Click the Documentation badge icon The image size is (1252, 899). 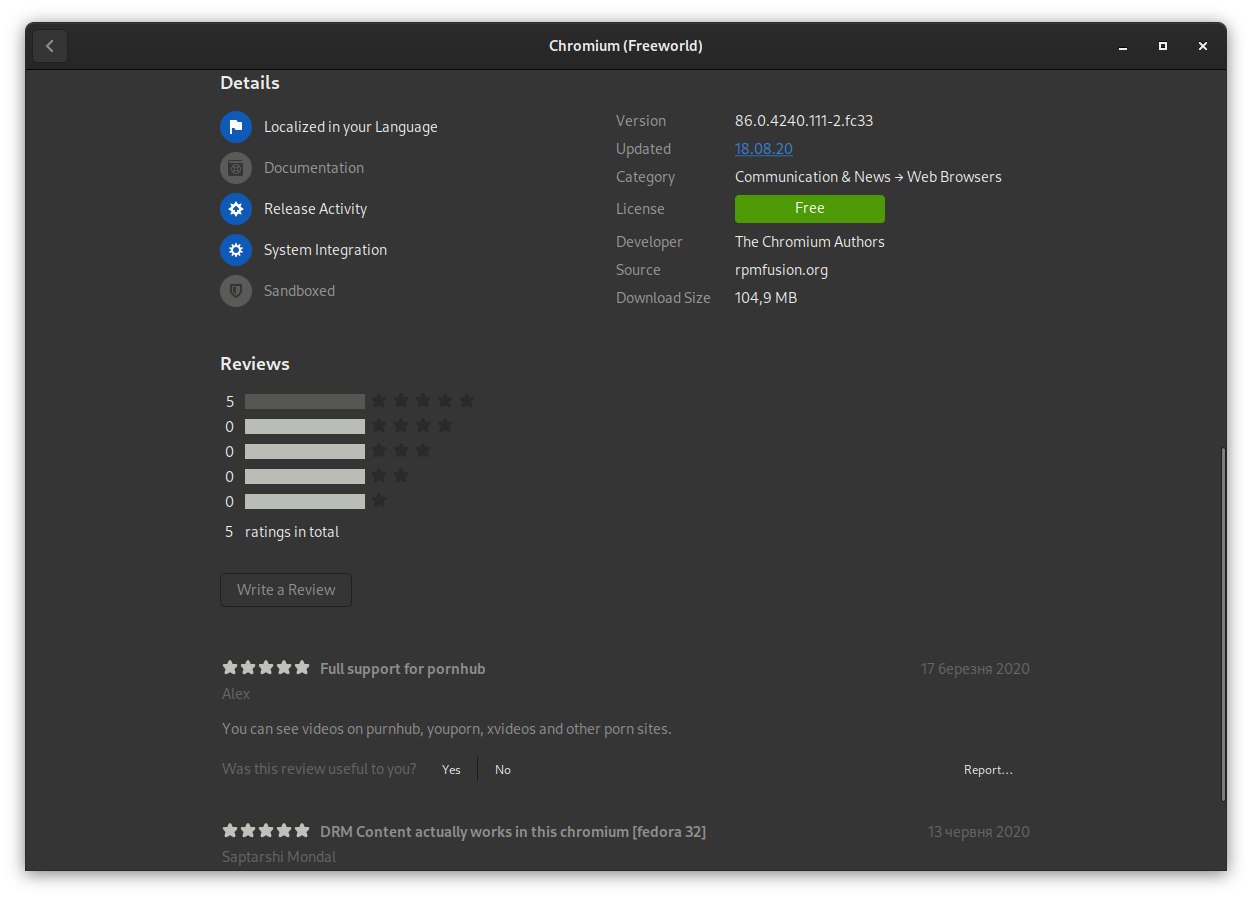coord(236,168)
